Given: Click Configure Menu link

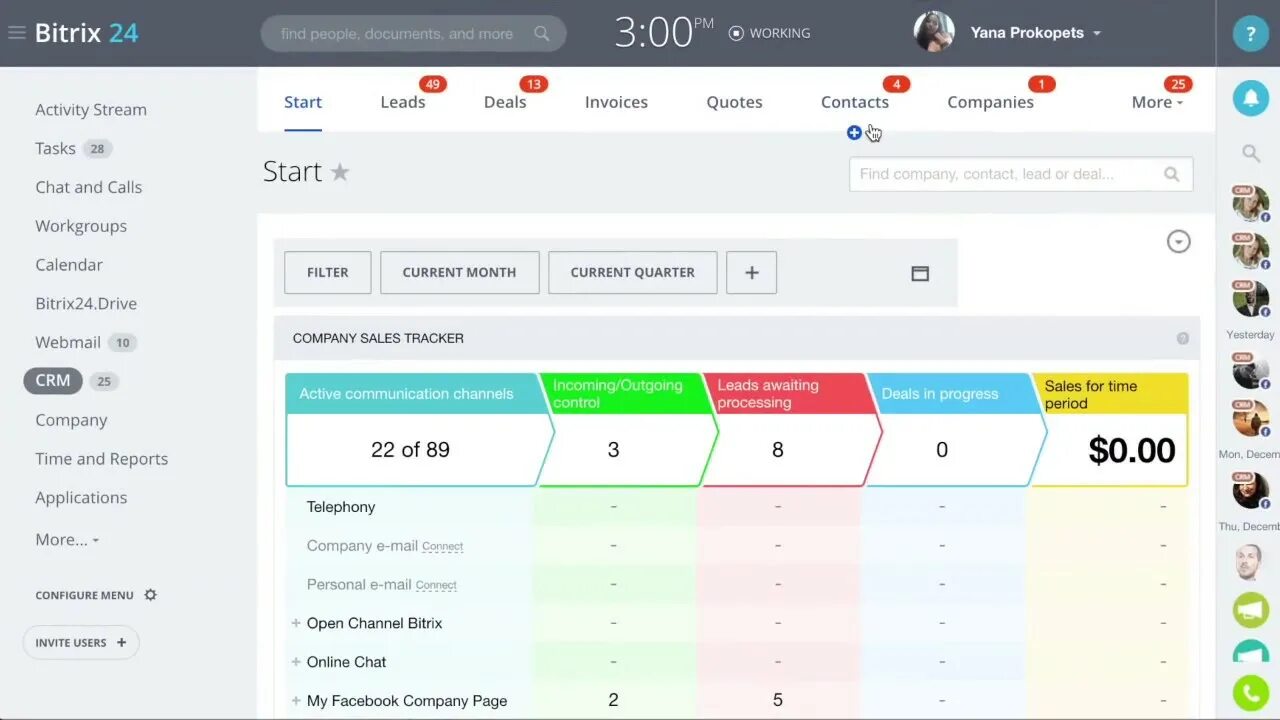Looking at the screenshot, I should coord(85,595).
